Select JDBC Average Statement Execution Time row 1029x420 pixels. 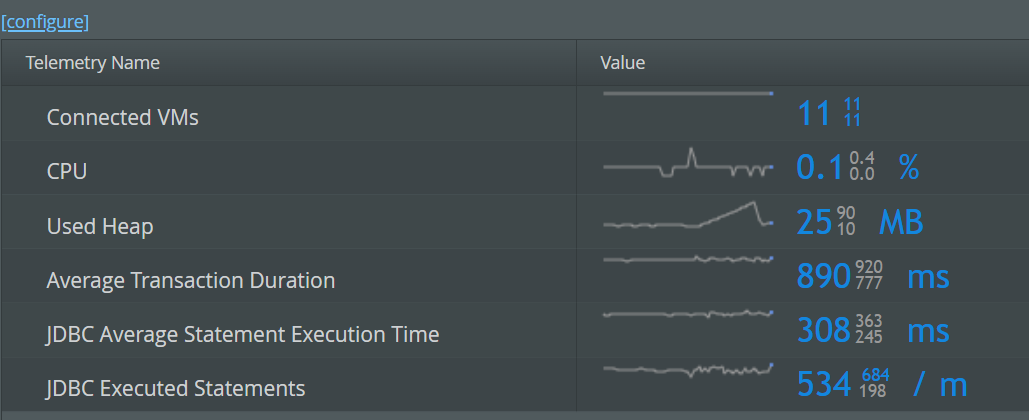515,330
